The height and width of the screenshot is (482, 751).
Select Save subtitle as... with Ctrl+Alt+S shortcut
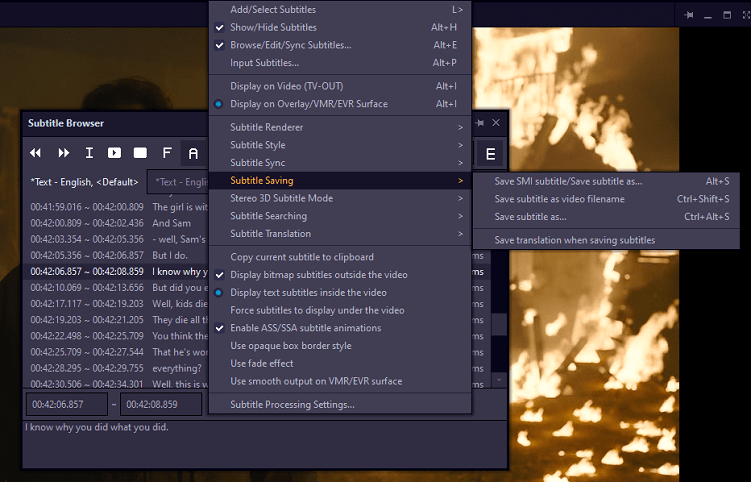606,217
